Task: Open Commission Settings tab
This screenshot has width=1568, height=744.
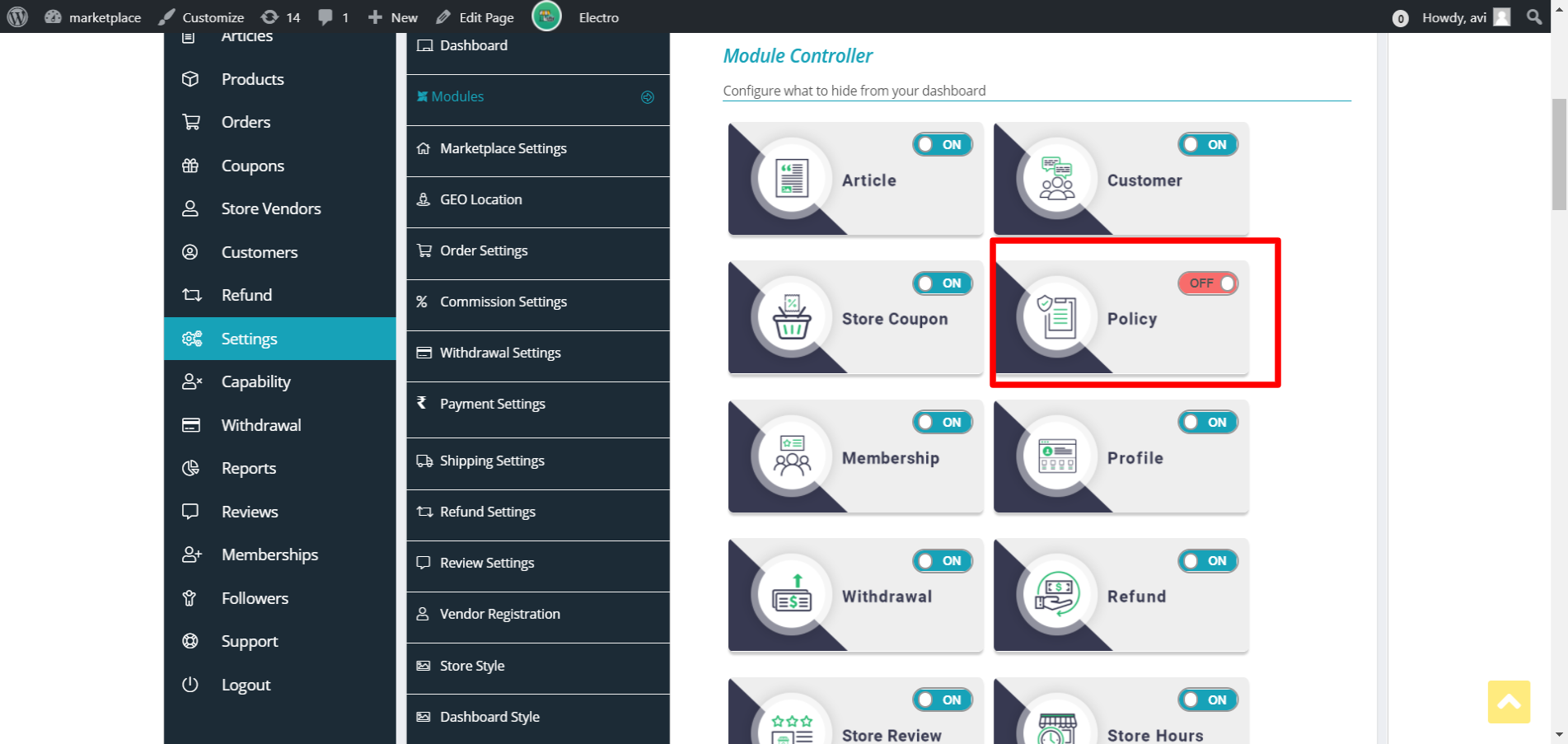Action: [538, 302]
